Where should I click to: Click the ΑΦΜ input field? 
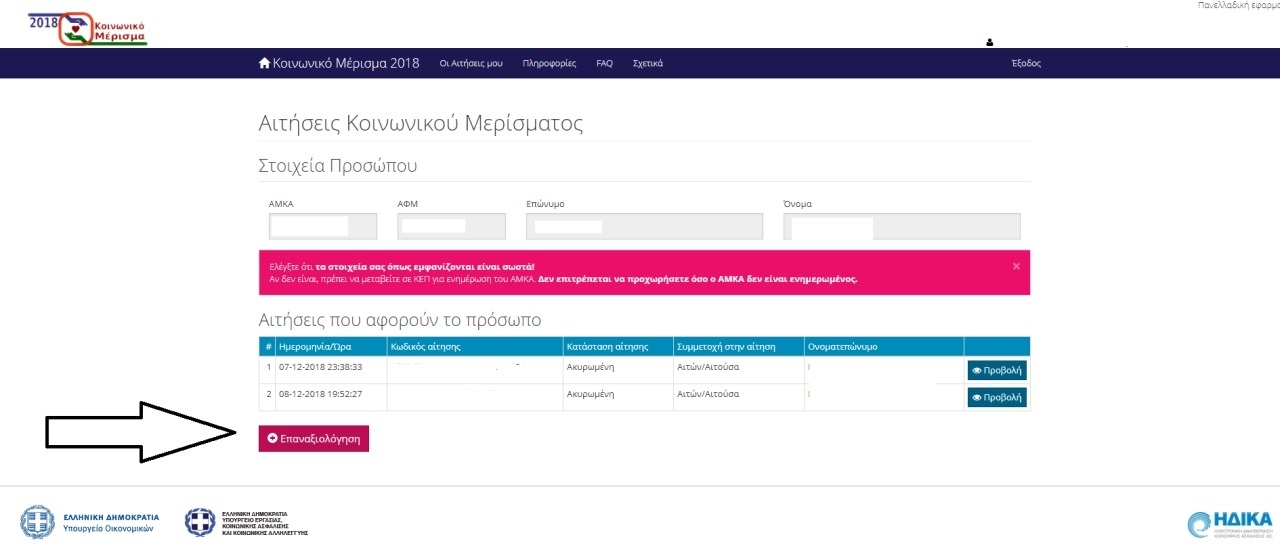coord(451,227)
